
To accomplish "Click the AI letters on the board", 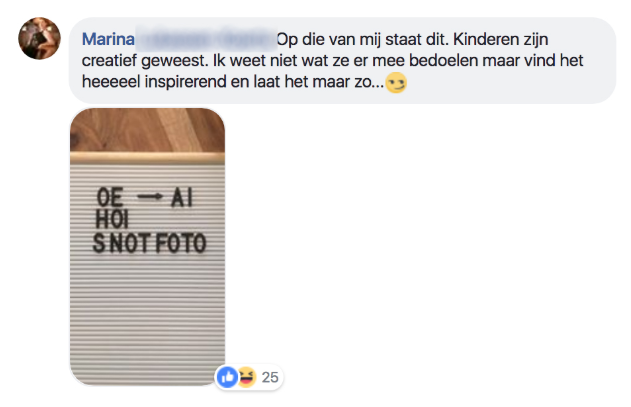I will pos(182,198).
